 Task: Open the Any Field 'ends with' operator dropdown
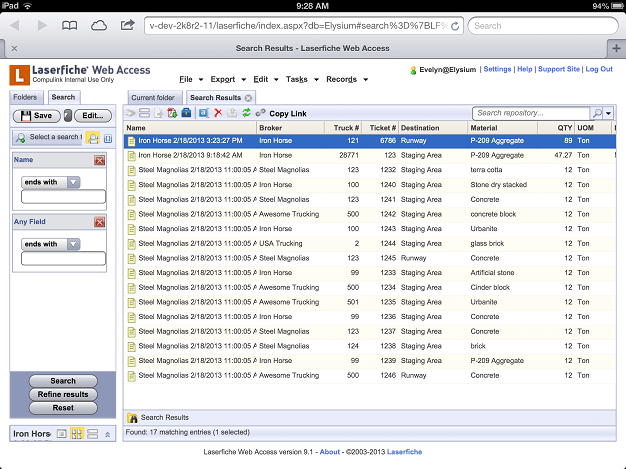[x=73, y=244]
